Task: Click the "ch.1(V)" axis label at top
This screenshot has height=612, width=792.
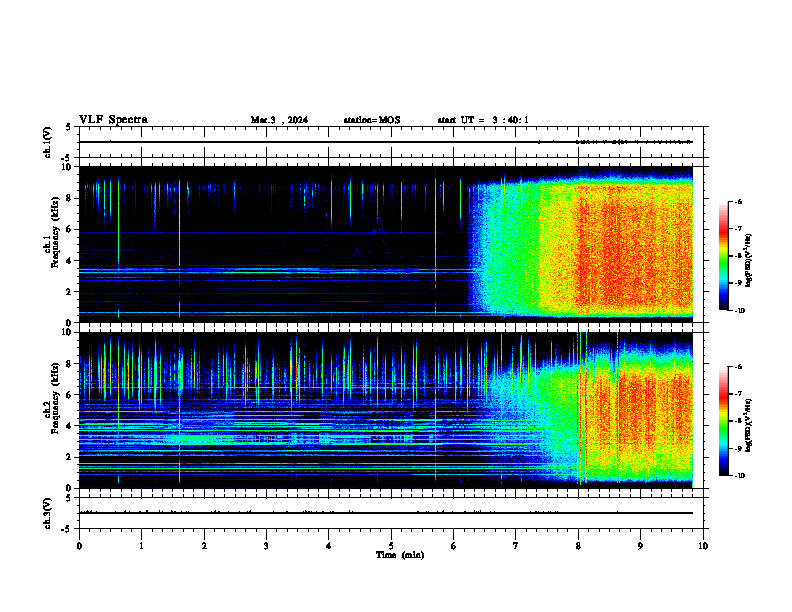Action: point(47,142)
